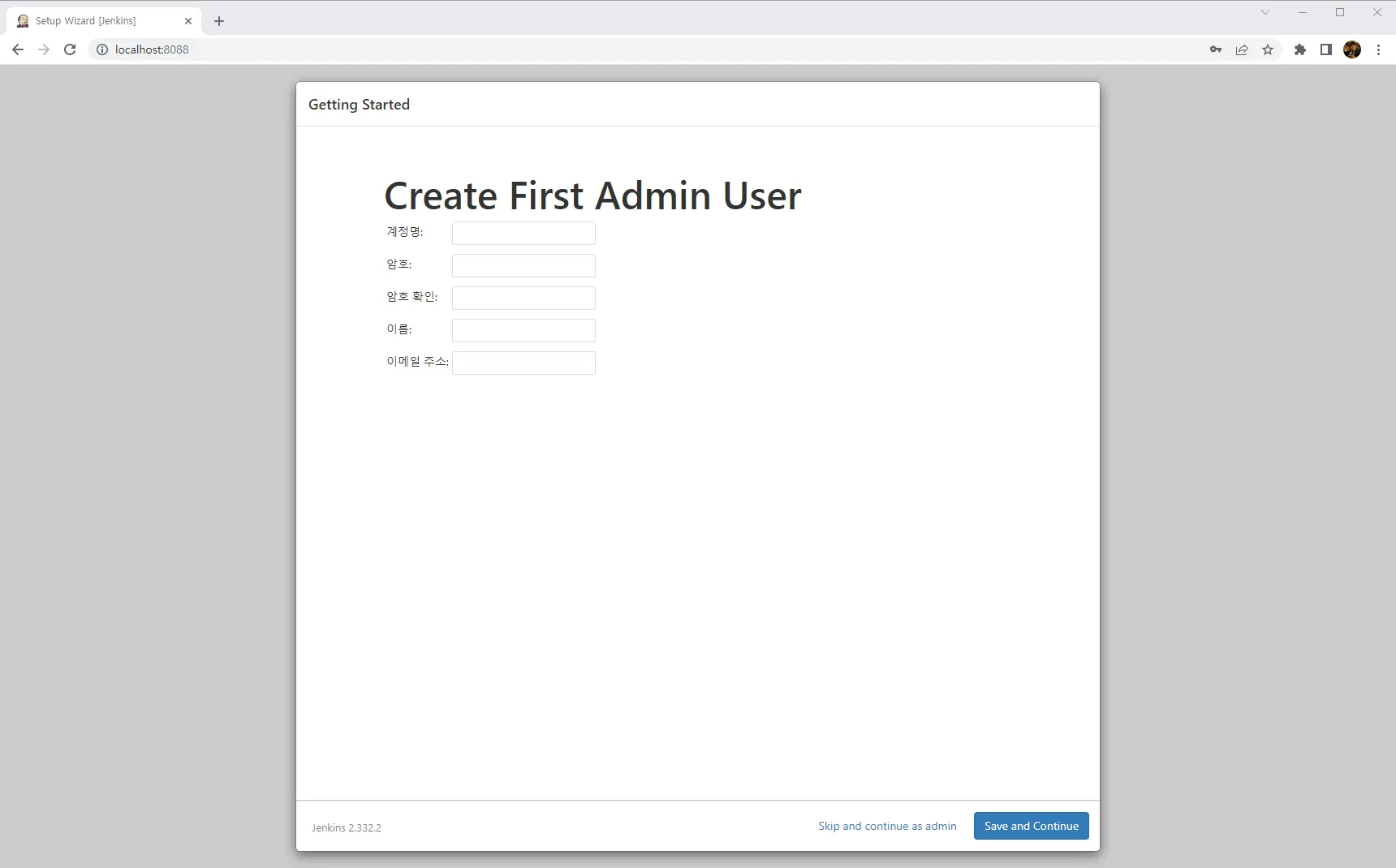Screen dimensions: 1396x868
Task: Share this page via share icon
Action: (x=1242, y=49)
